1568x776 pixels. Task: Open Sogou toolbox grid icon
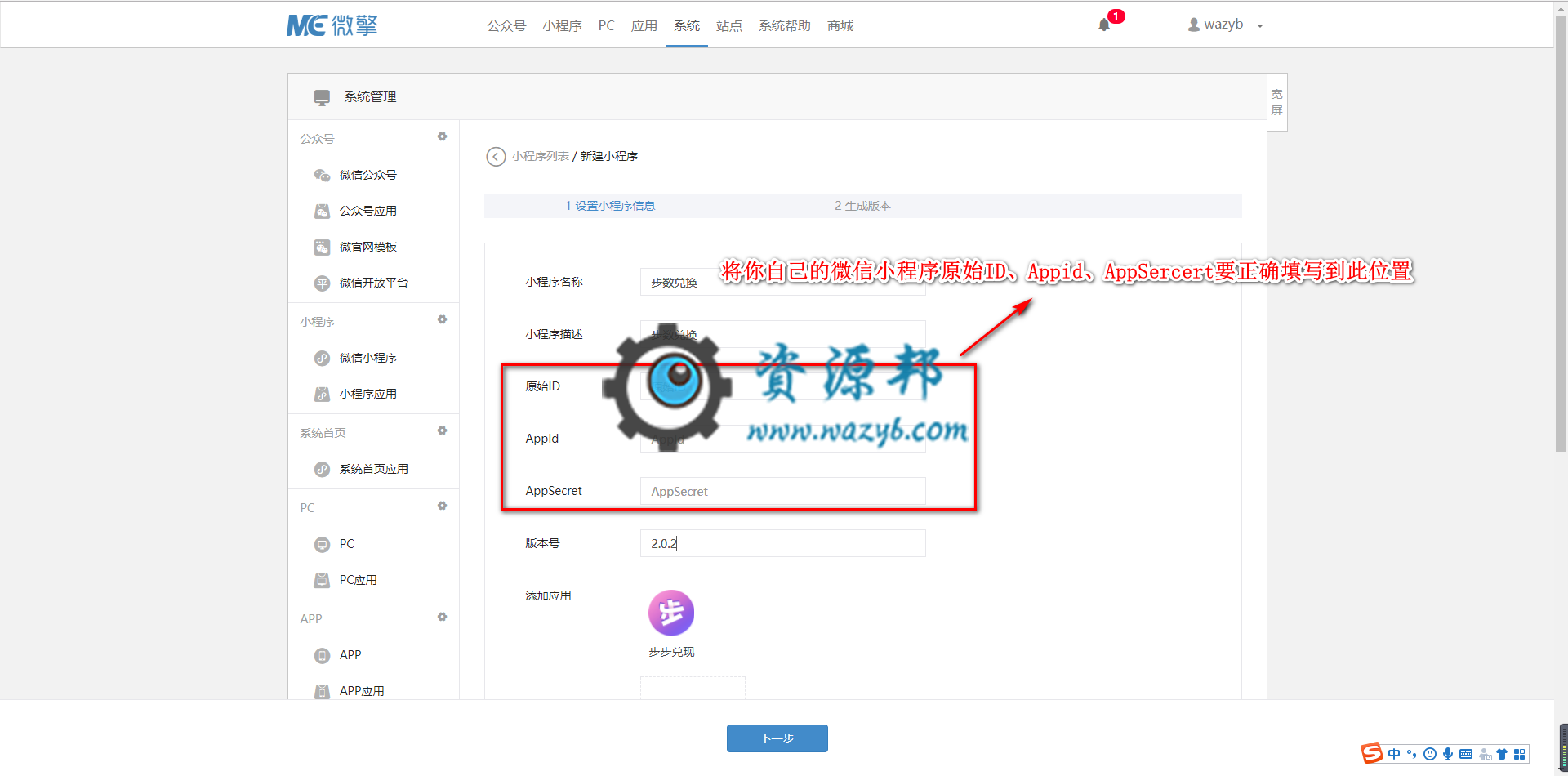pyautogui.click(x=1519, y=754)
